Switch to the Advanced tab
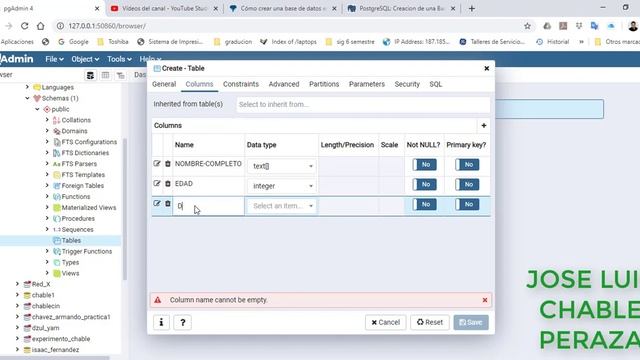Screen dimensions: 640x360 (284, 84)
